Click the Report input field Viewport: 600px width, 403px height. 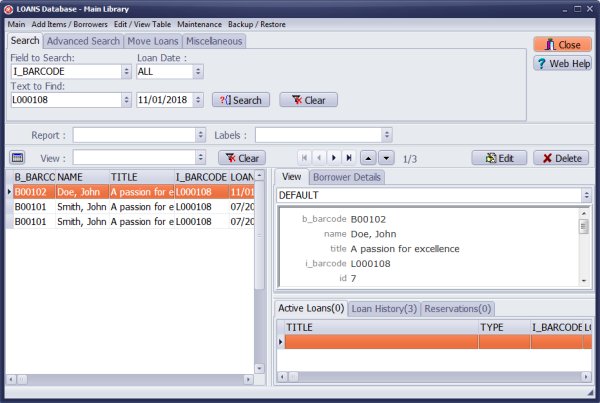pos(134,135)
